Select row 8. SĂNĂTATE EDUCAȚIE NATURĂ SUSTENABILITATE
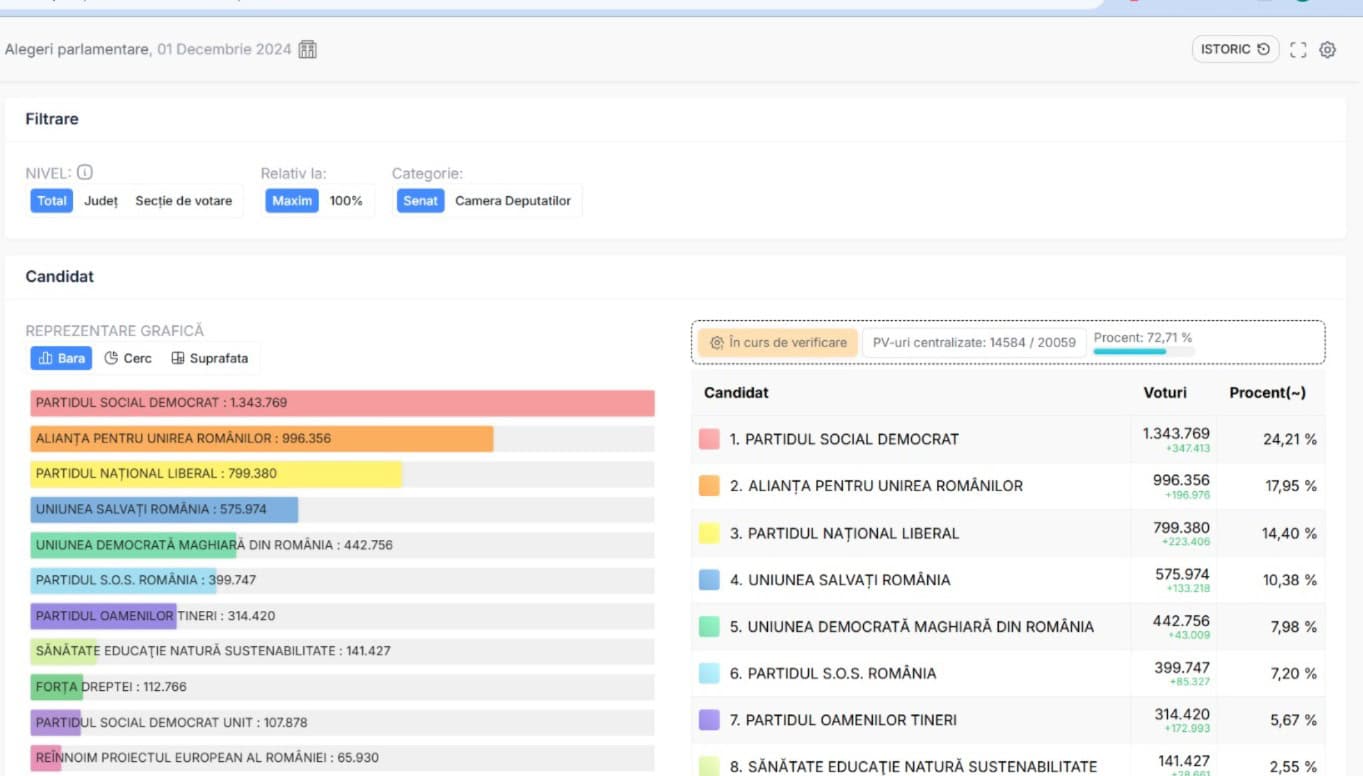The width and height of the screenshot is (1363, 776). point(1008,760)
